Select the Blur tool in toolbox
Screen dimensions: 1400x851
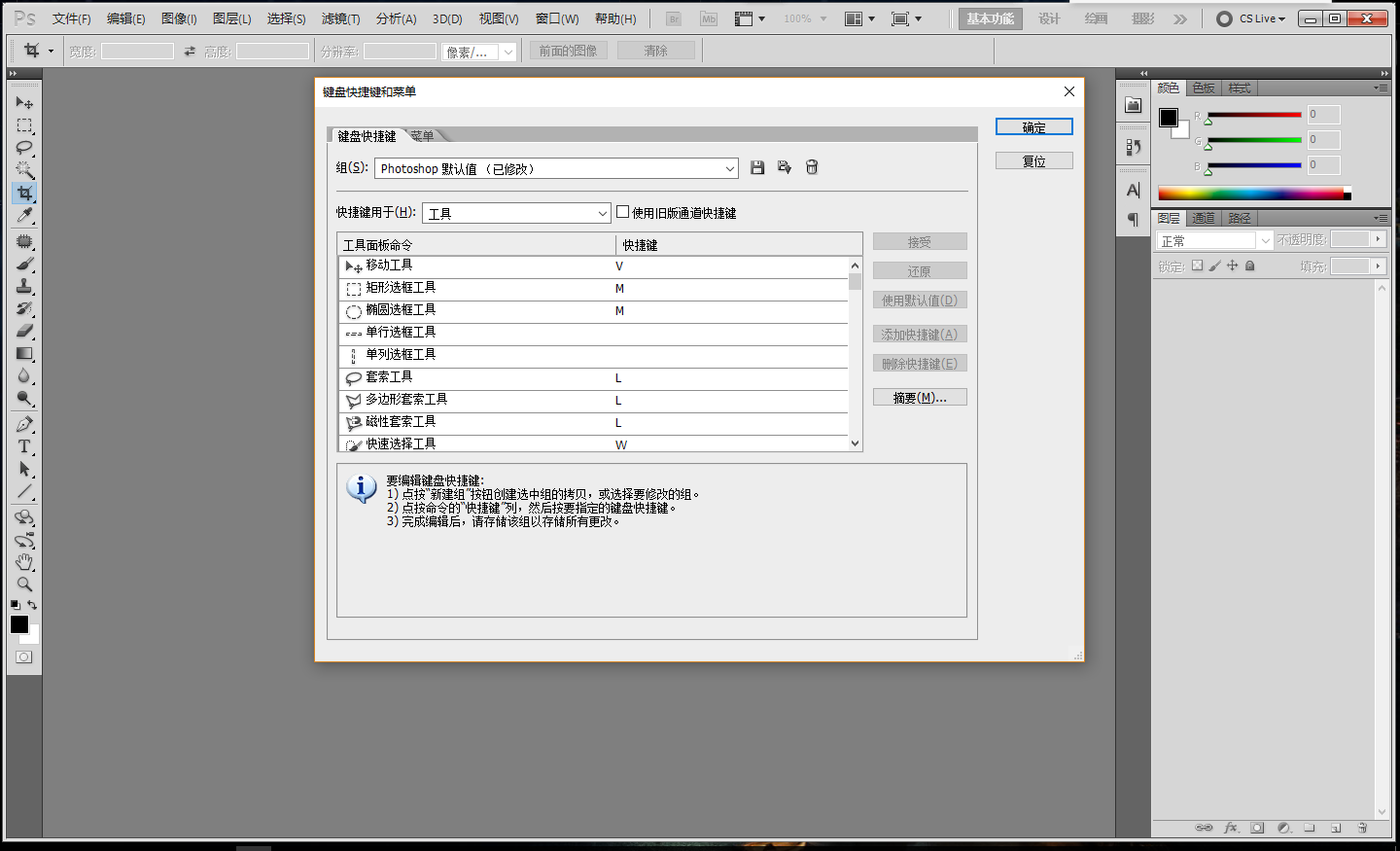pos(24,375)
